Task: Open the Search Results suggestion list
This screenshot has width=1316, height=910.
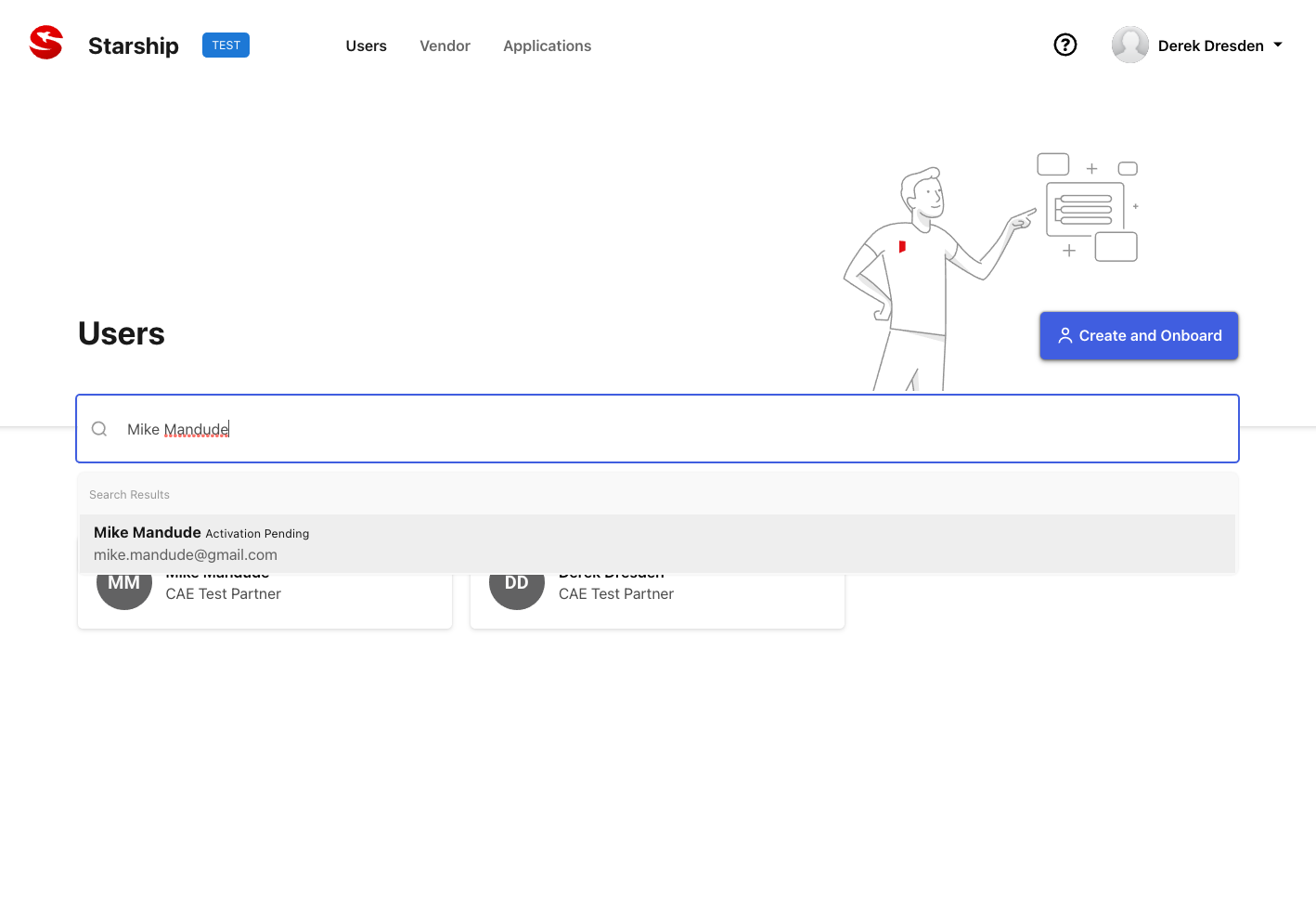Action: [x=129, y=494]
